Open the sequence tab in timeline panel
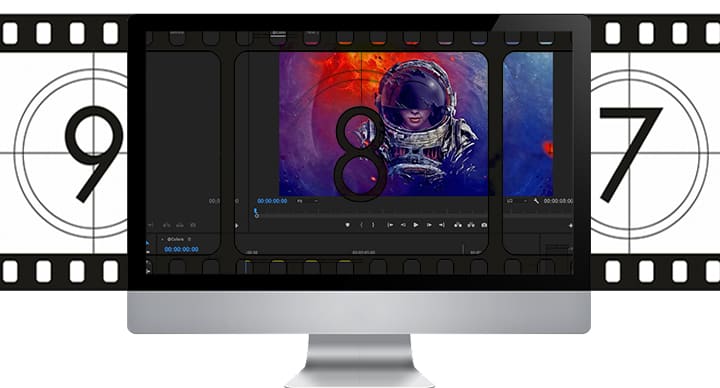 point(175,239)
